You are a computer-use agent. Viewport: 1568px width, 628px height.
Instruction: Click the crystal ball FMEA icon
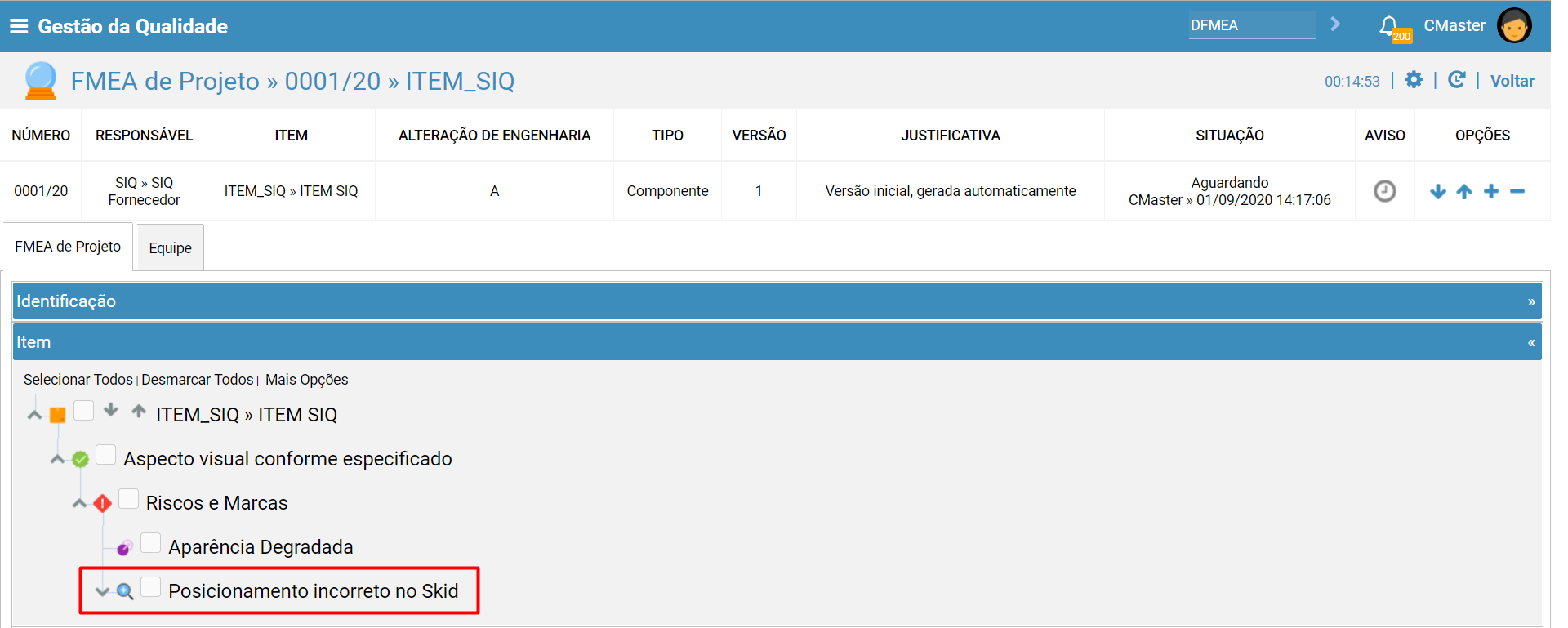(x=41, y=81)
